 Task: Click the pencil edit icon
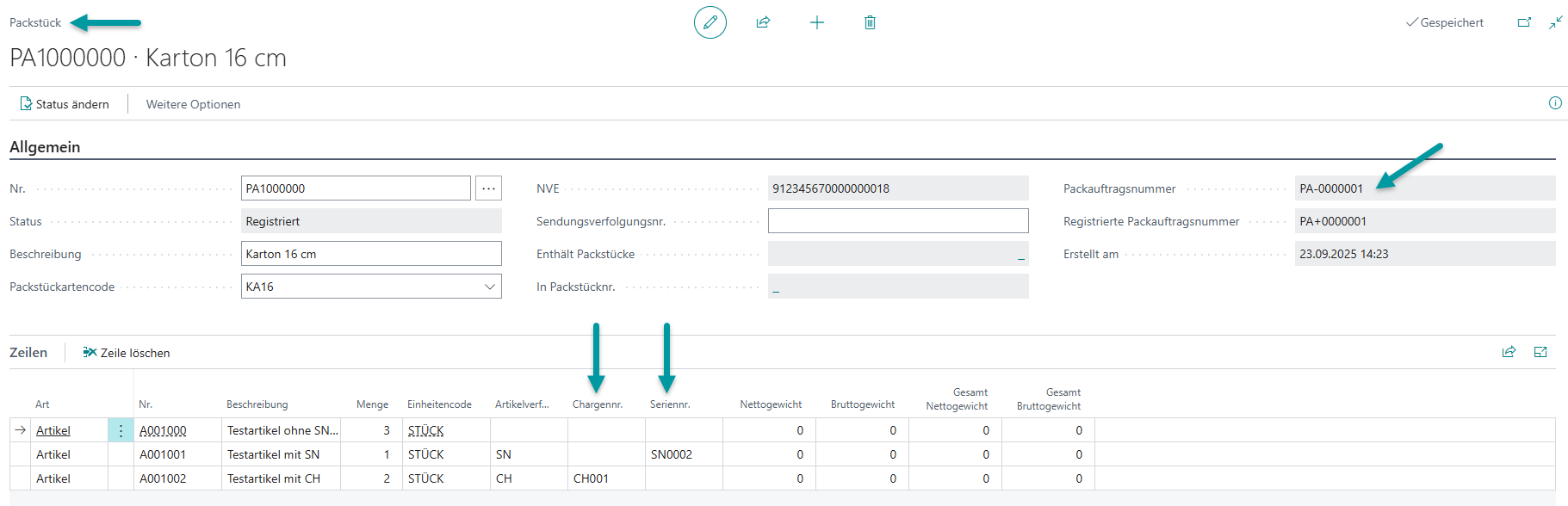710,22
